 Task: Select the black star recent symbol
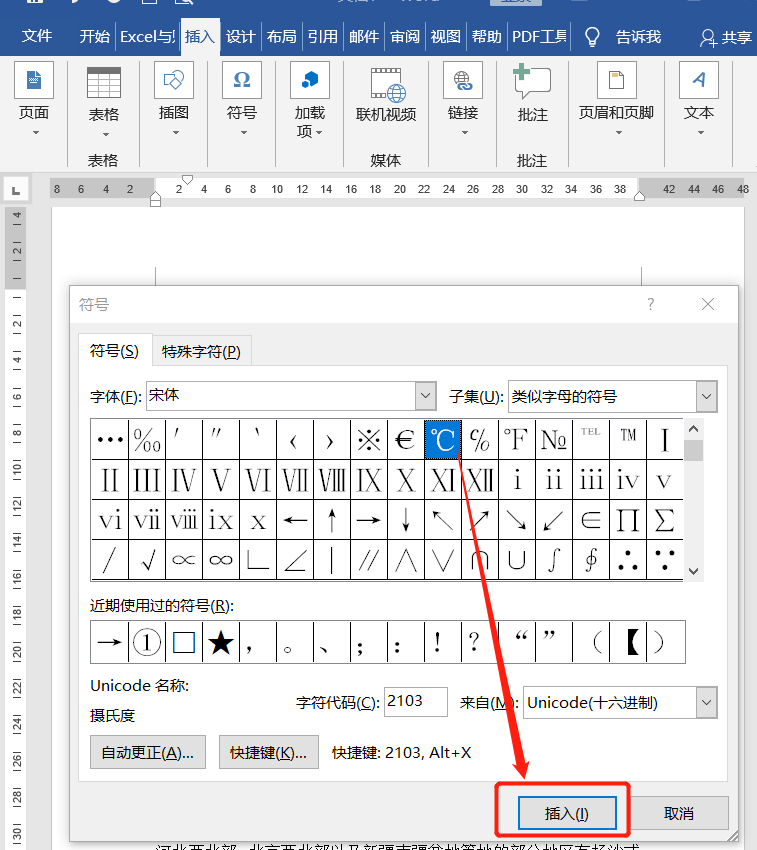point(221,642)
